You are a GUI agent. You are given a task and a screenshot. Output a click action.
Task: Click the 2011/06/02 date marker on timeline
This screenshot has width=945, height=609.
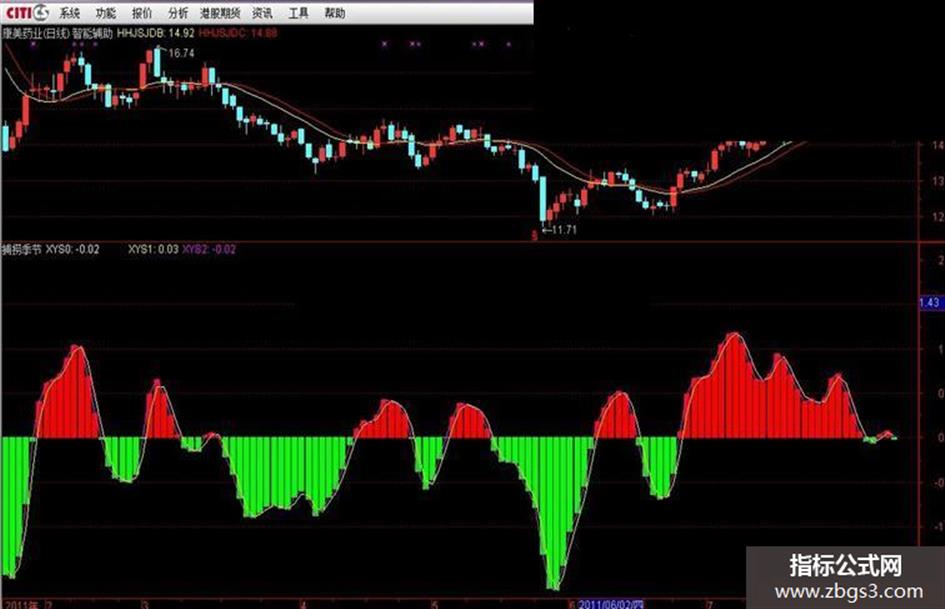(x=611, y=604)
